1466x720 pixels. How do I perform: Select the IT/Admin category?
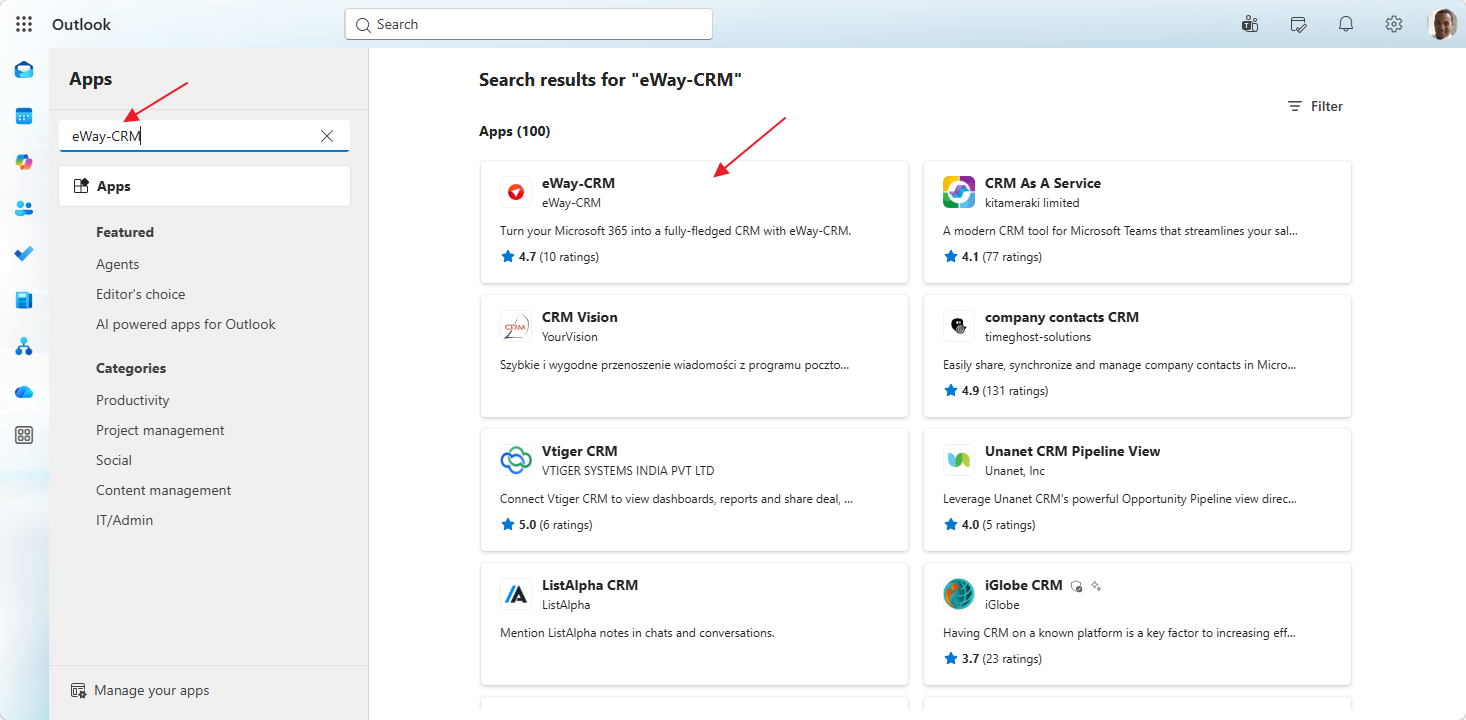coord(125,520)
